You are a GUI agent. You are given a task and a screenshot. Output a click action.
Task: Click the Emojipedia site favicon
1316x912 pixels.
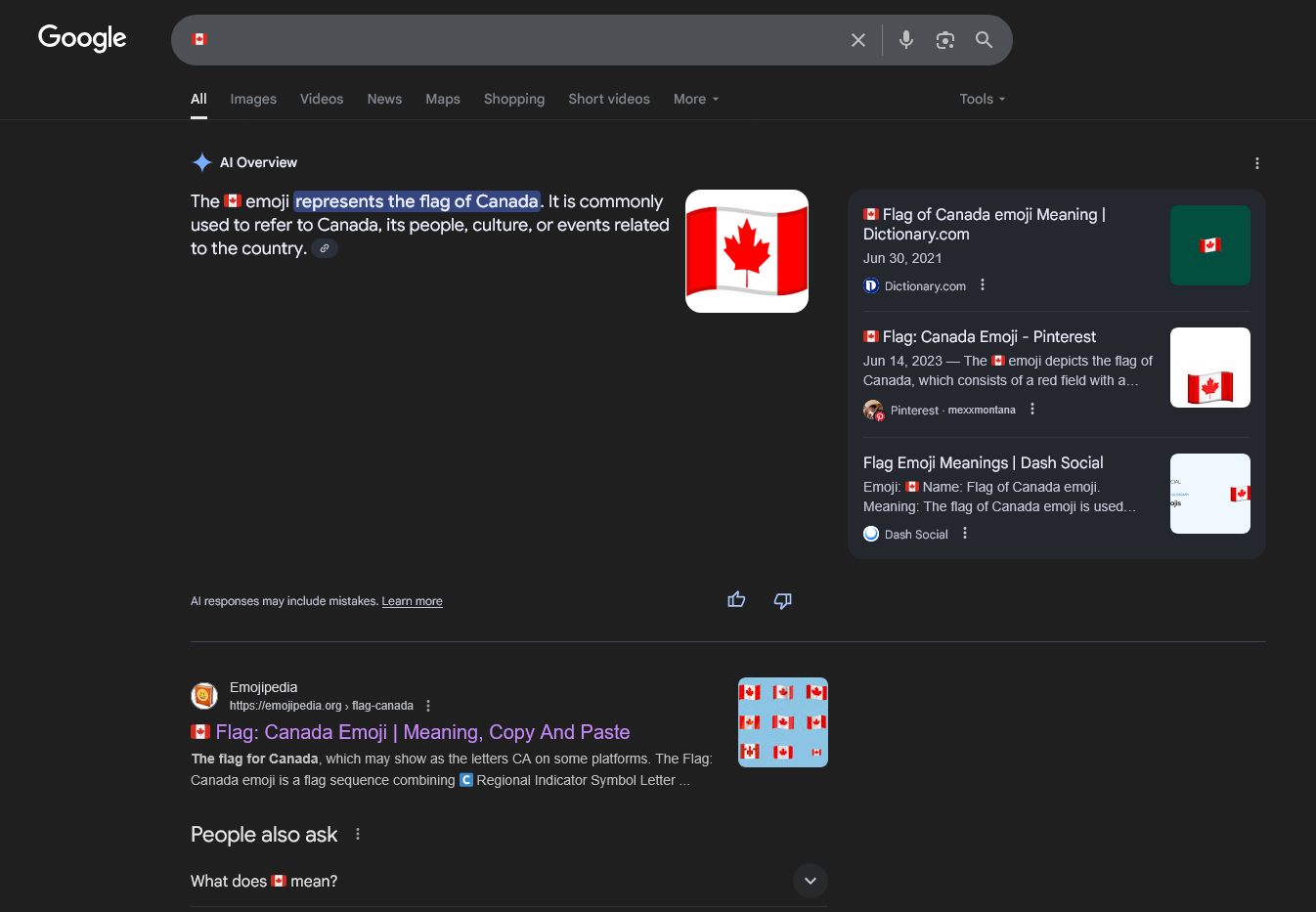click(204, 695)
